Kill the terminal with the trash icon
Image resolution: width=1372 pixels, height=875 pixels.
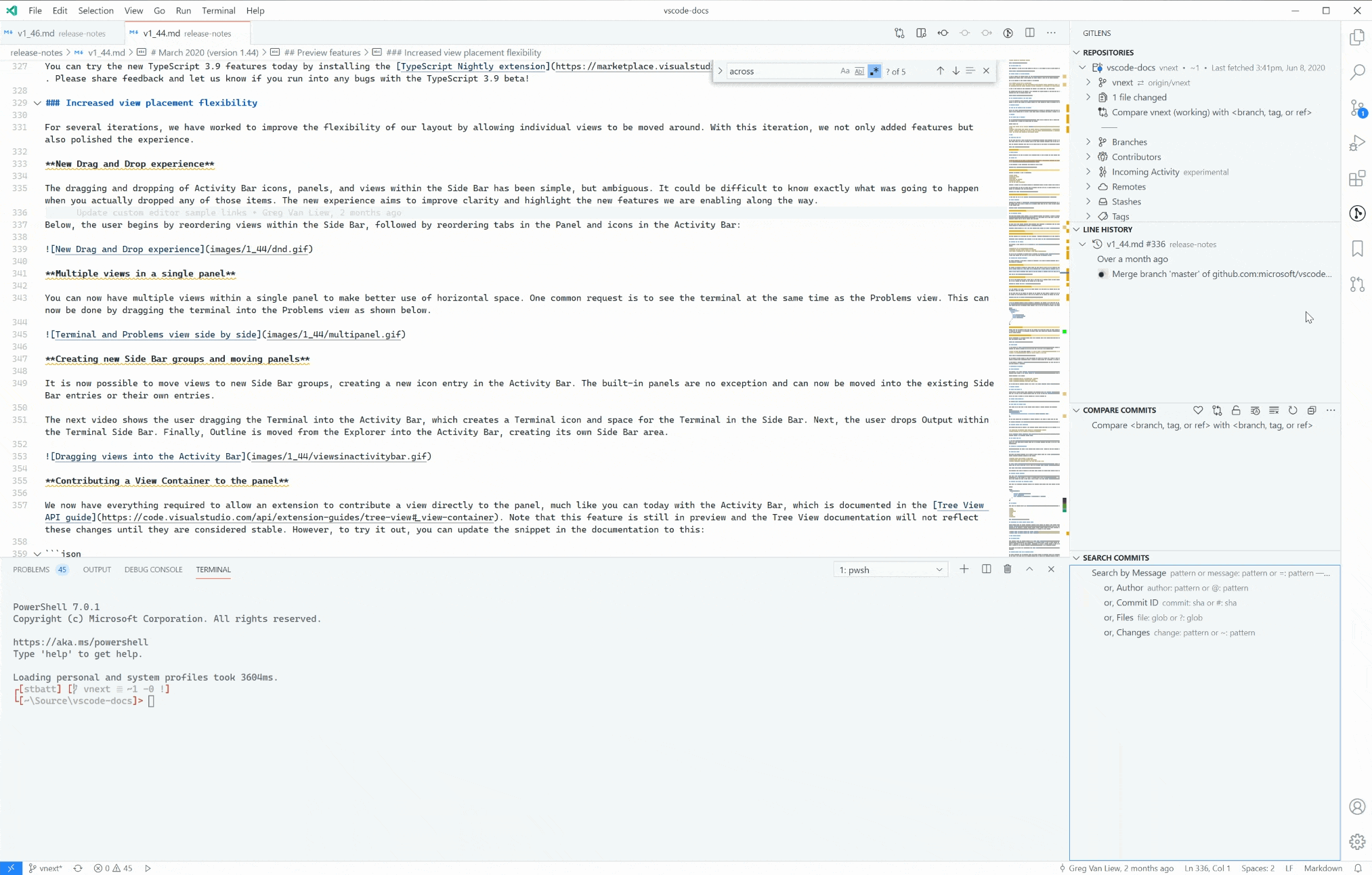(x=1007, y=570)
